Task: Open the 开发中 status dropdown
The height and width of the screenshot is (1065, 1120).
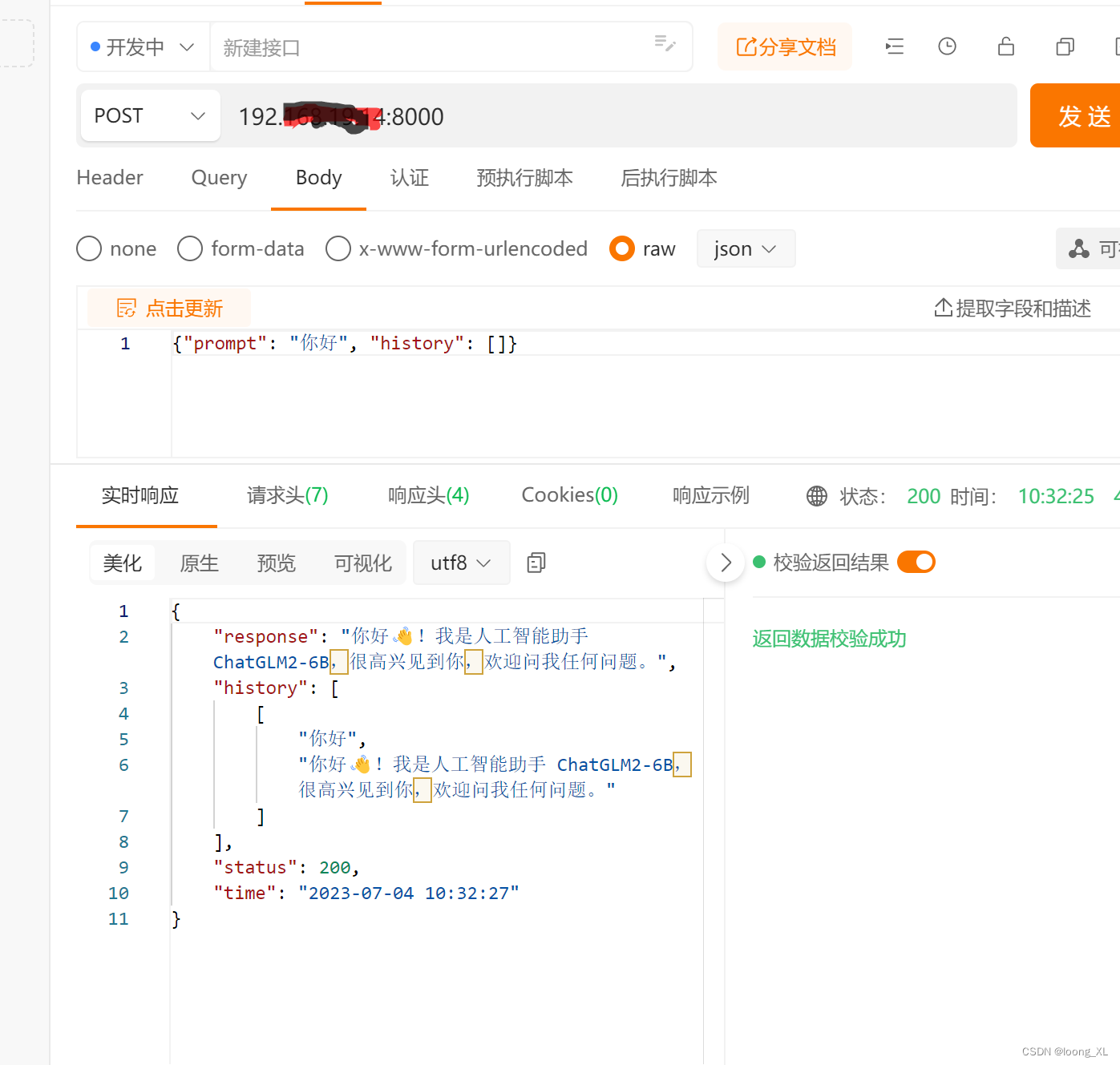Action: click(x=143, y=47)
